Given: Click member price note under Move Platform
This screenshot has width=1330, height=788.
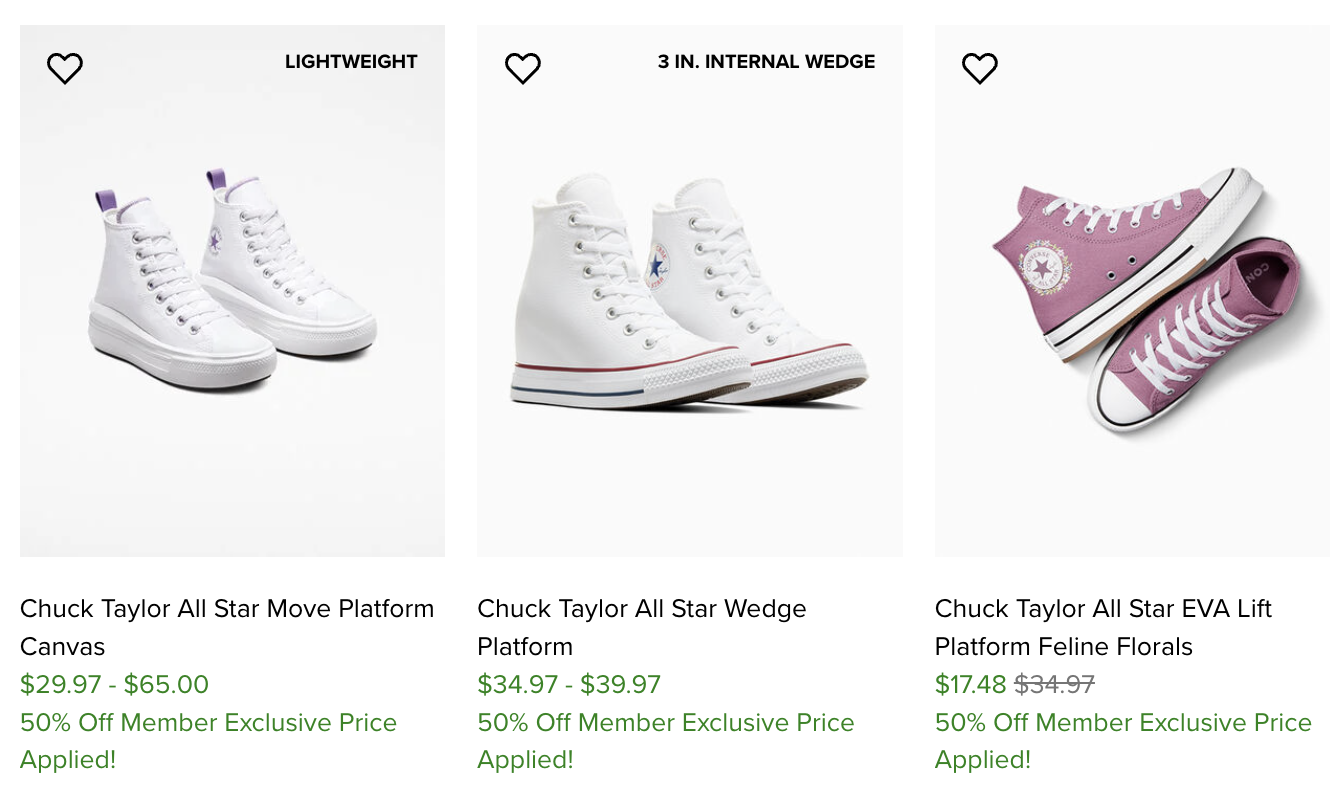Looking at the screenshot, I should point(208,741).
